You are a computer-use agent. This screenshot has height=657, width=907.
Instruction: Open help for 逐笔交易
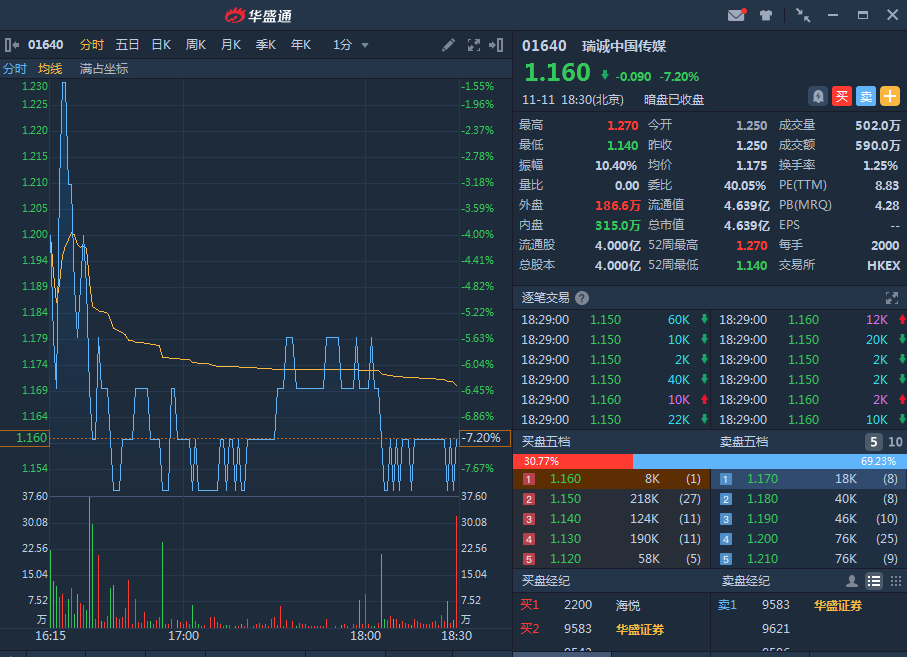[x=582, y=298]
